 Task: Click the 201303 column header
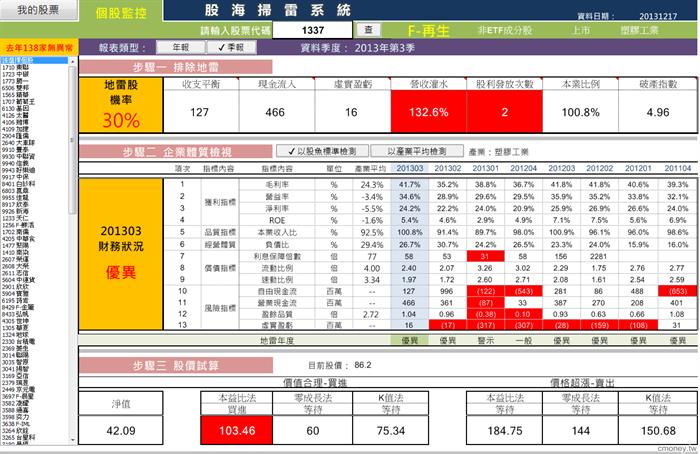(x=409, y=168)
